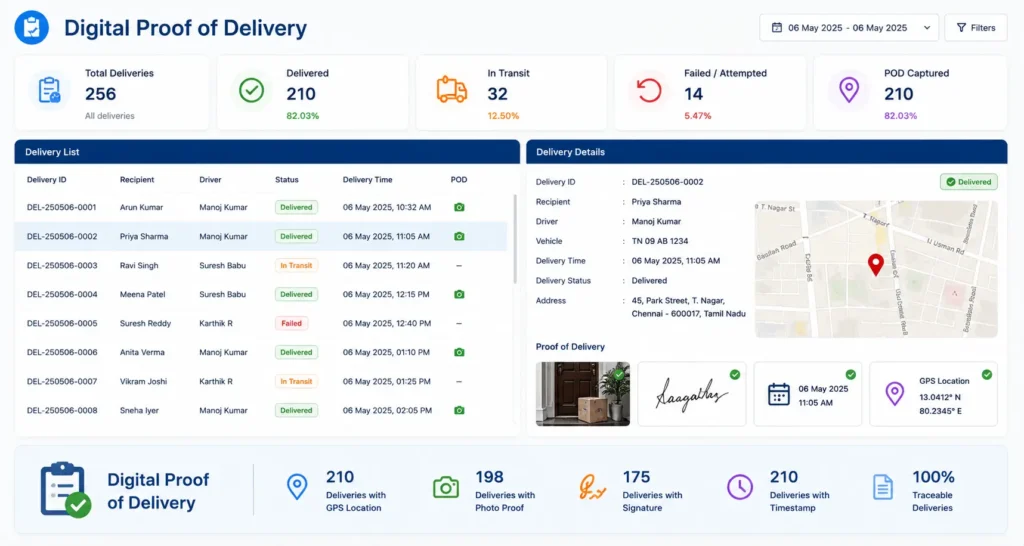Click the verified check on the timestamp card
This screenshot has height=546, width=1024.
point(850,374)
